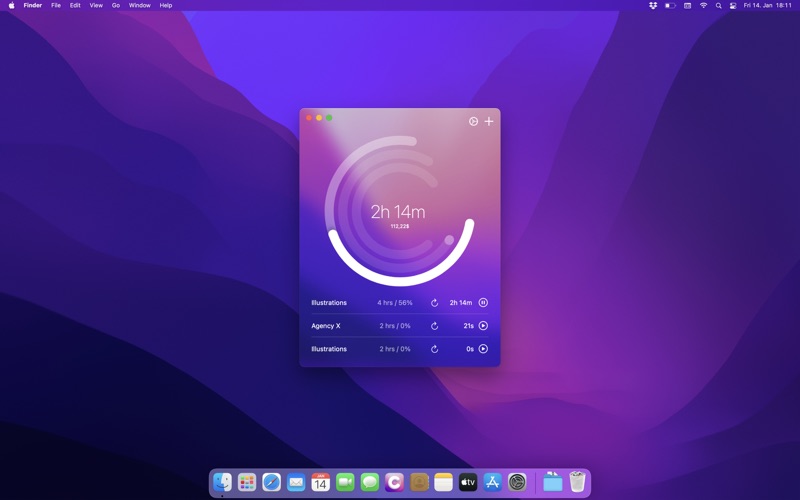Open the View menu

(x=96, y=5)
